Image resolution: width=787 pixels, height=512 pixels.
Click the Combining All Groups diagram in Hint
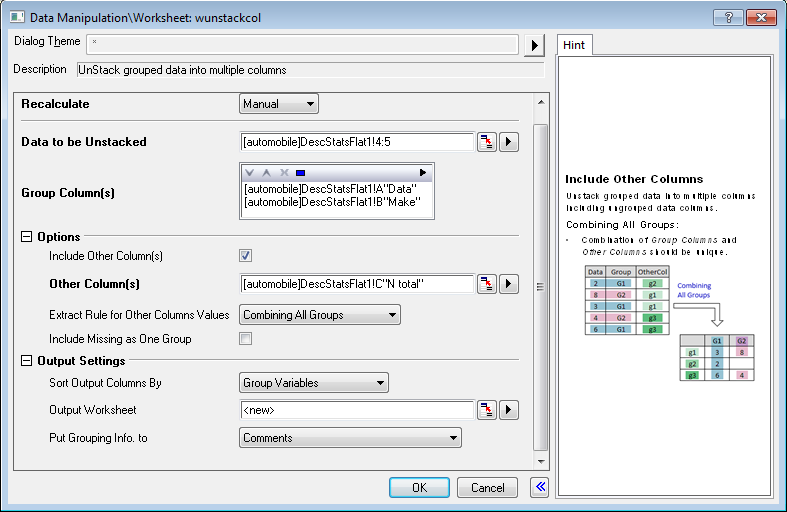(670, 324)
